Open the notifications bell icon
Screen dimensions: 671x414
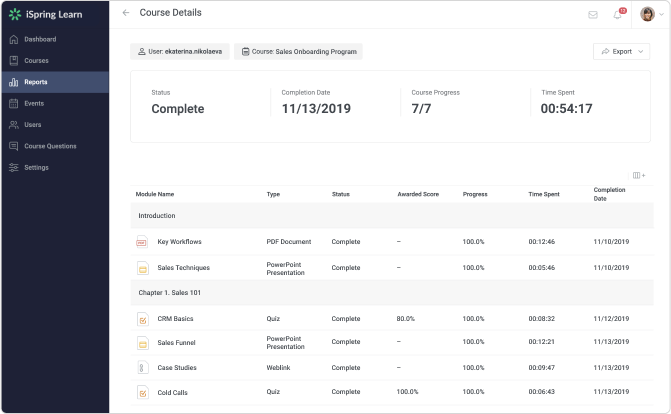pyautogui.click(x=617, y=15)
